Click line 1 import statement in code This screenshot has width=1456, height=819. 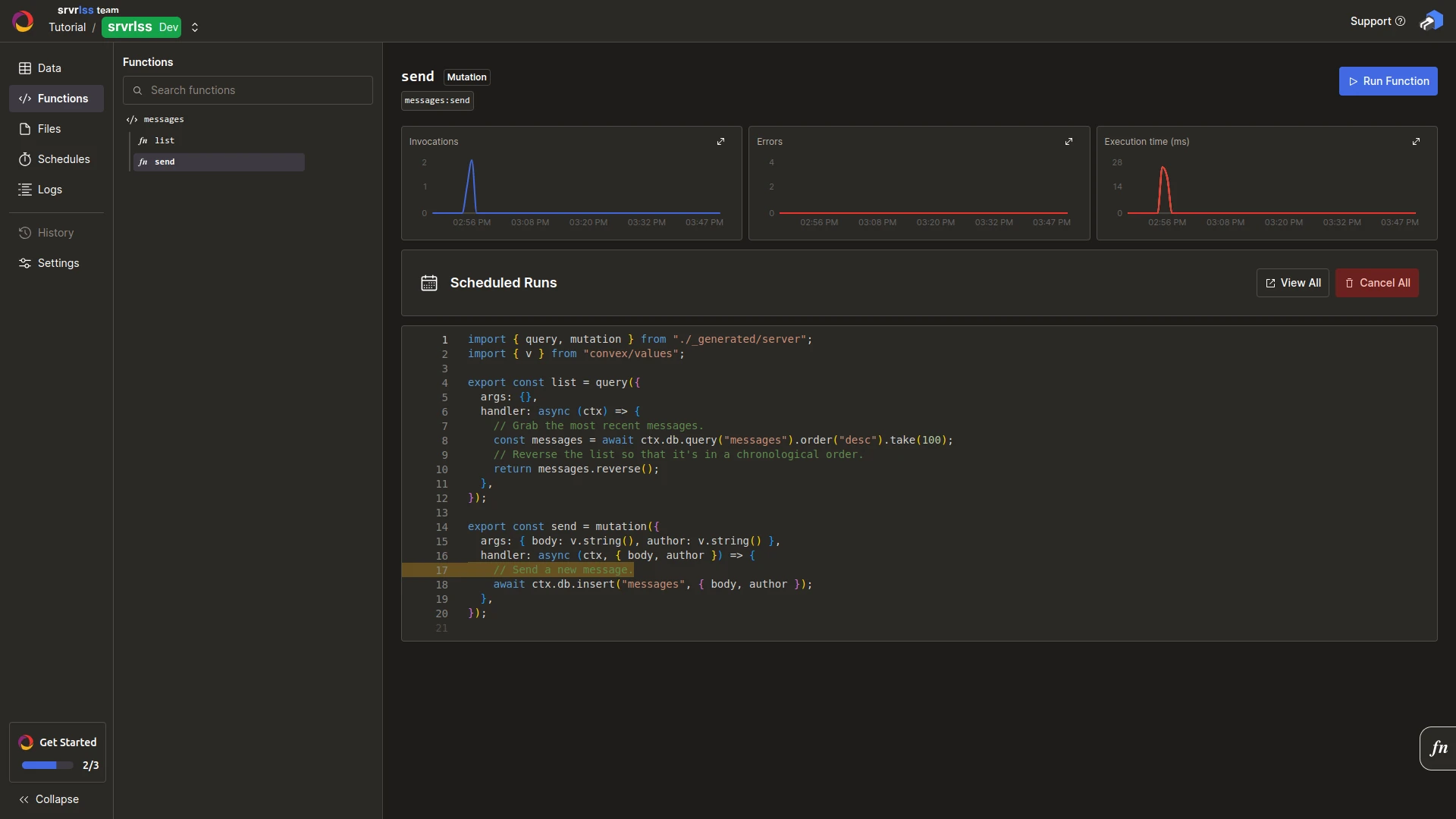point(640,340)
